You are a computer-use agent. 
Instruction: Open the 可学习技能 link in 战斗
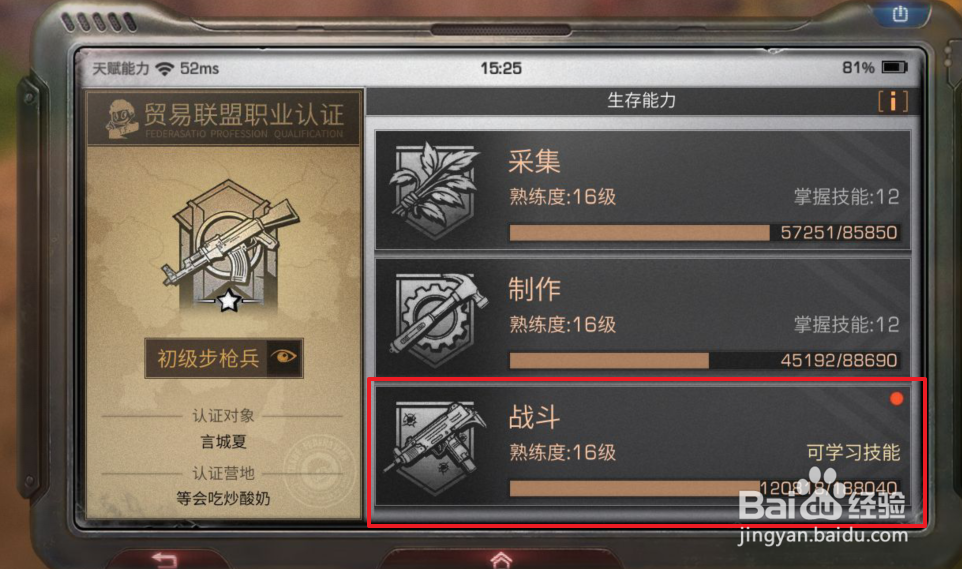(853, 452)
